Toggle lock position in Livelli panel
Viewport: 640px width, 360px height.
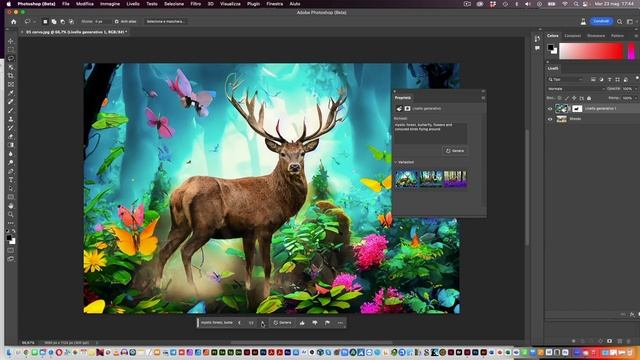pyautogui.click(x=574, y=98)
